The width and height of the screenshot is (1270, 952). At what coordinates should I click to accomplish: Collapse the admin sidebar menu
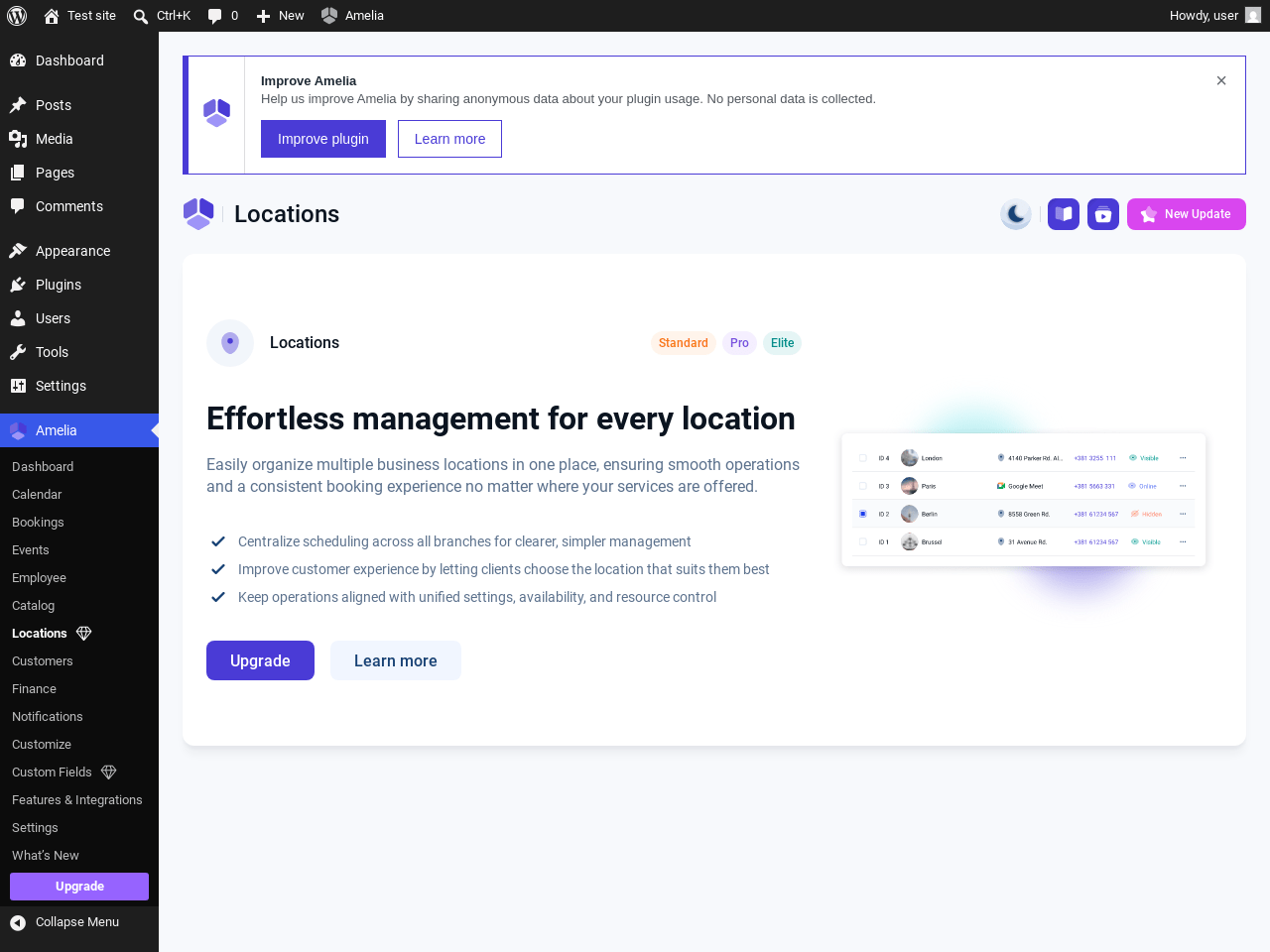pos(79,922)
